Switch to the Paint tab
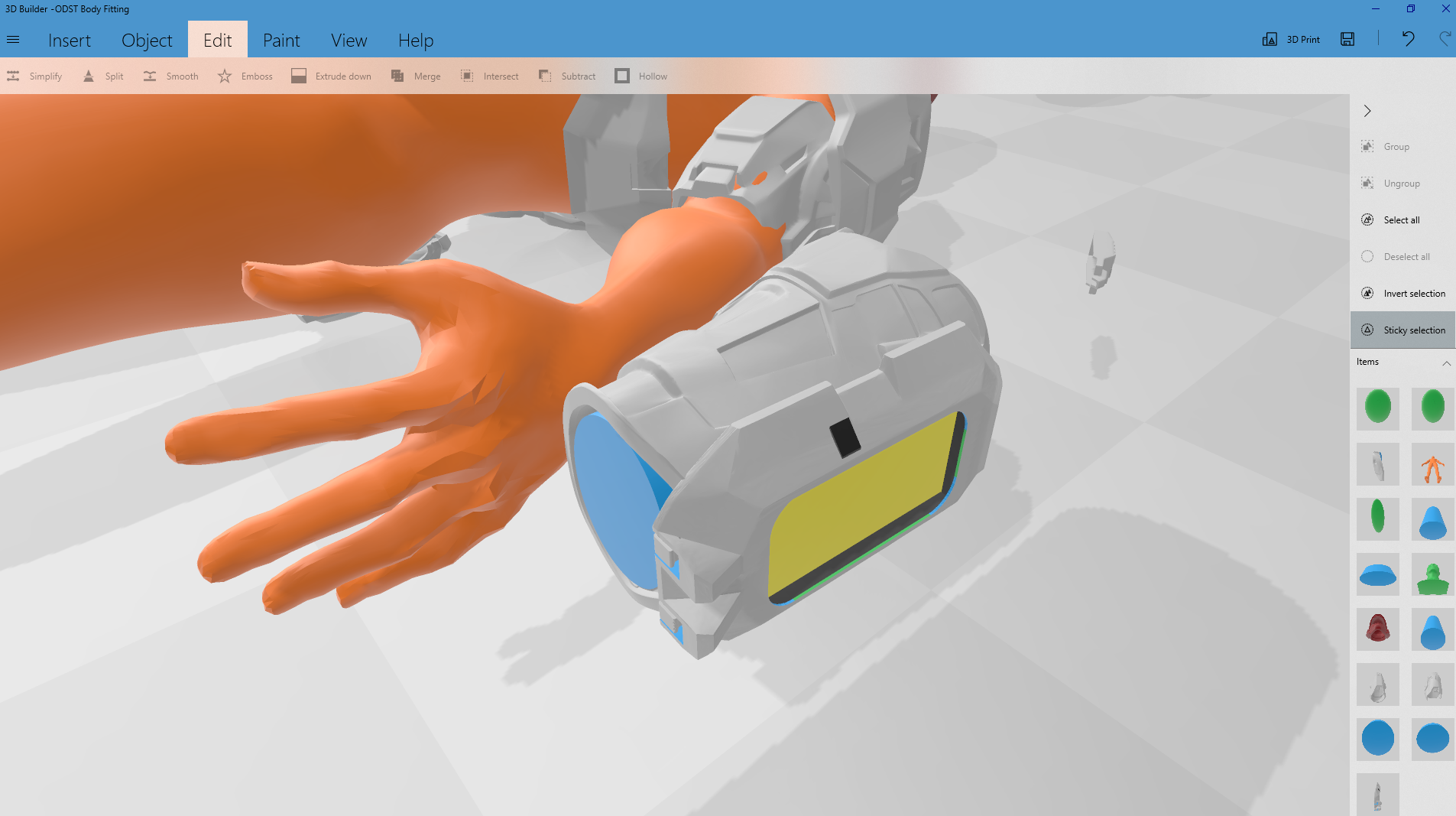This screenshot has width=1456, height=816. click(x=281, y=40)
